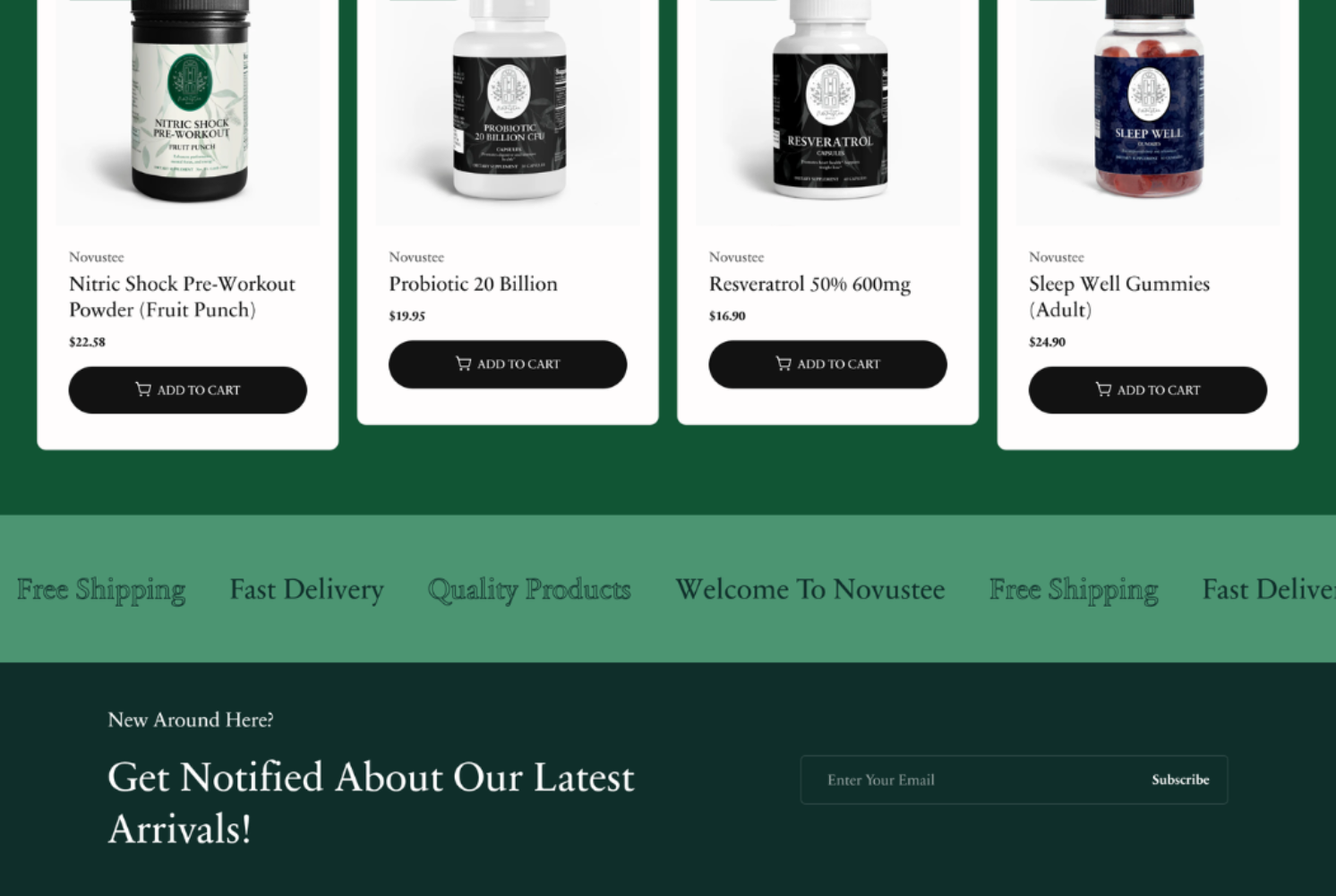Viewport: 1336px width, 896px height.
Task: Click the Subscribe button
Action: 1180,780
